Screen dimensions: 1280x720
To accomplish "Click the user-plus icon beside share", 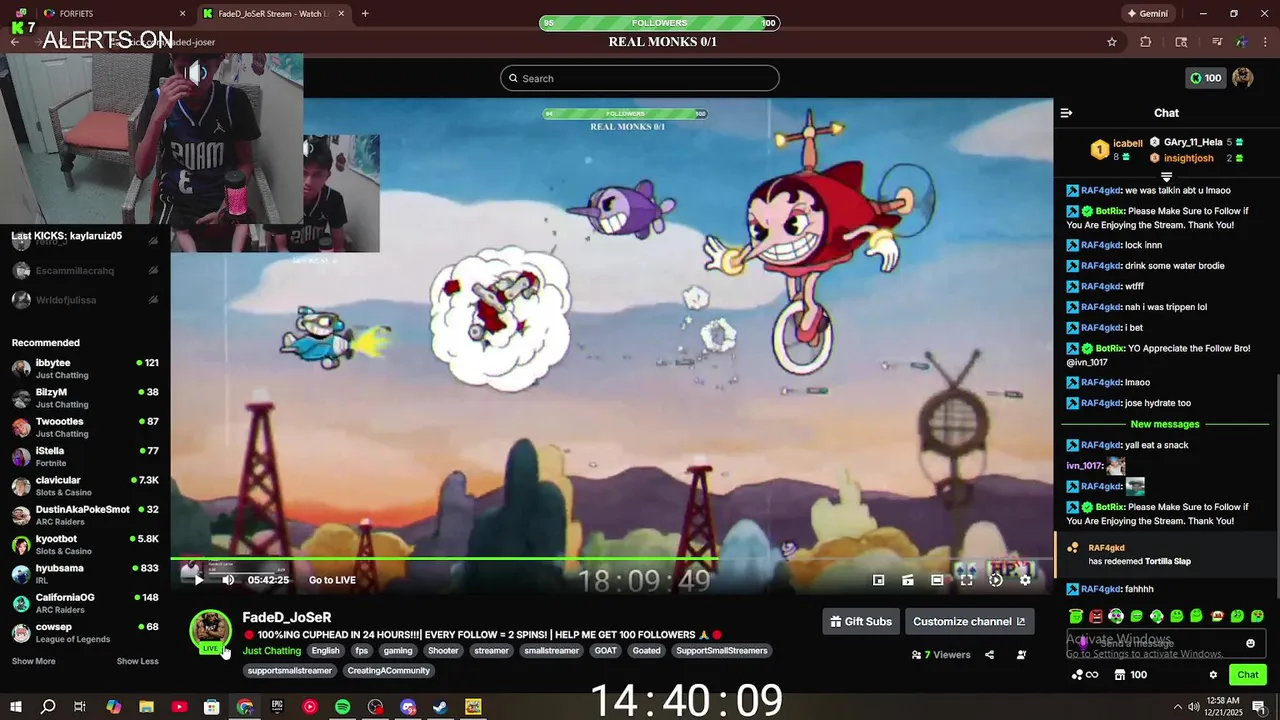I will 1021,655.
